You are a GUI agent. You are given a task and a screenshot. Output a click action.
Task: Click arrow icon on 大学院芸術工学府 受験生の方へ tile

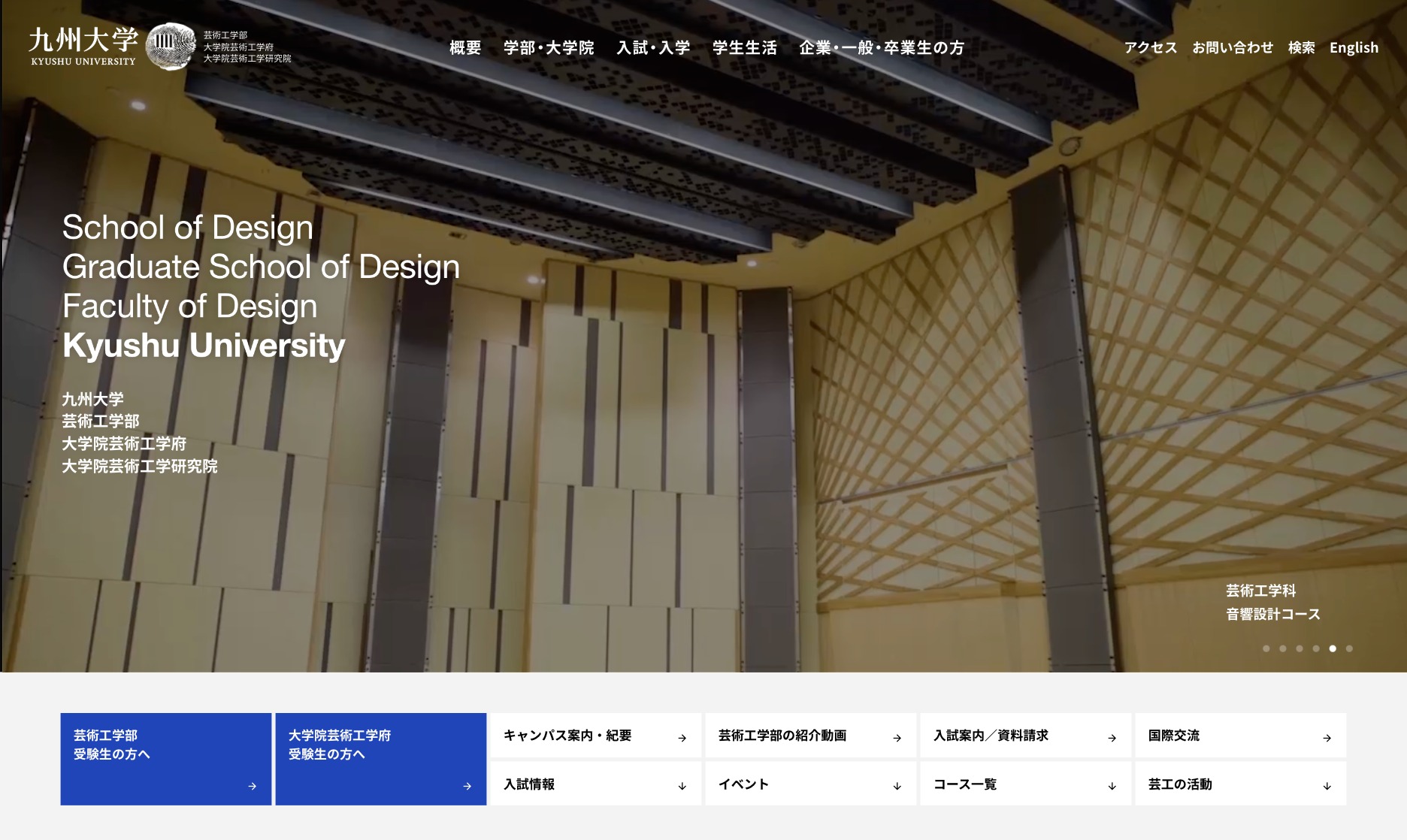[x=467, y=786]
